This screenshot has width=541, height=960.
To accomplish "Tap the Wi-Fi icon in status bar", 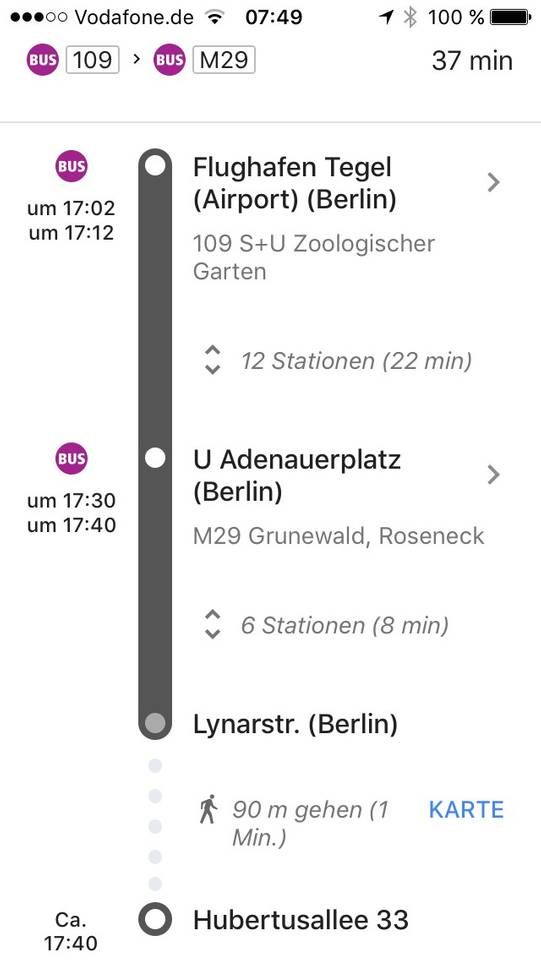I will click(214, 17).
